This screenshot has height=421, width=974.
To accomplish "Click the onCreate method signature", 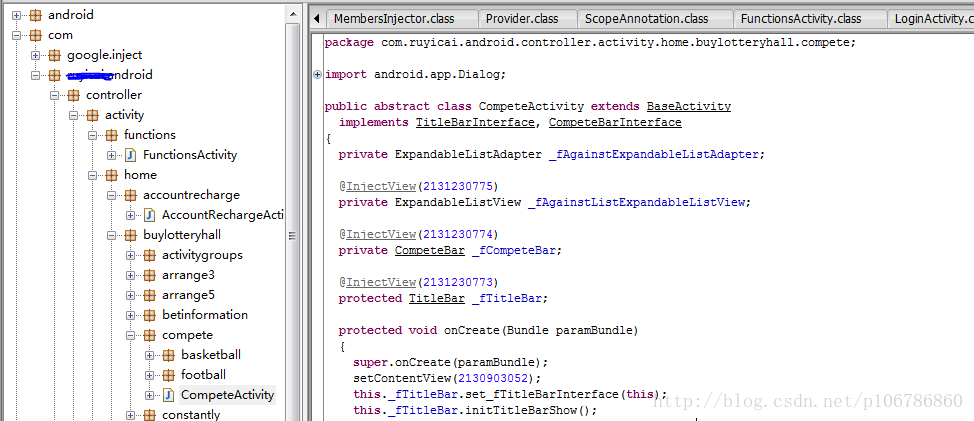I will [488, 330].
